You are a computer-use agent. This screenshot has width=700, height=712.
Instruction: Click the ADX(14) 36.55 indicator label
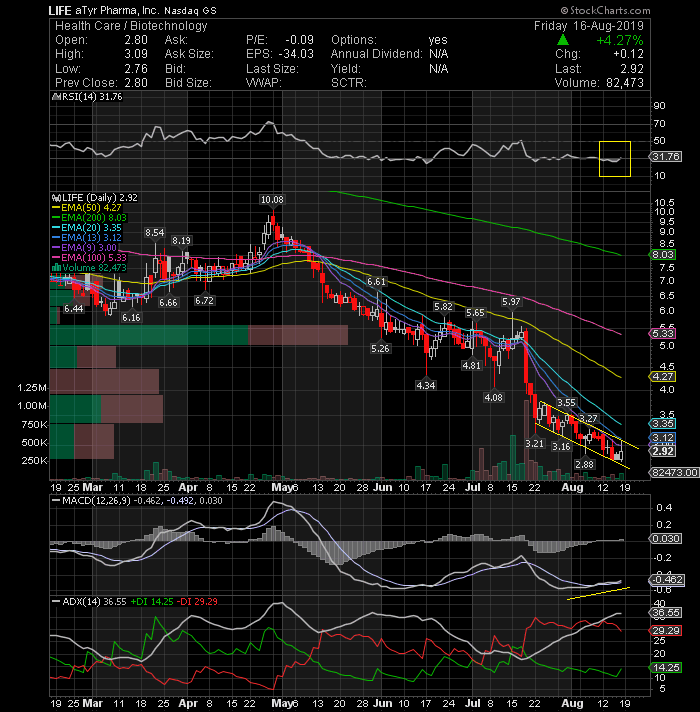click(94, 602)
